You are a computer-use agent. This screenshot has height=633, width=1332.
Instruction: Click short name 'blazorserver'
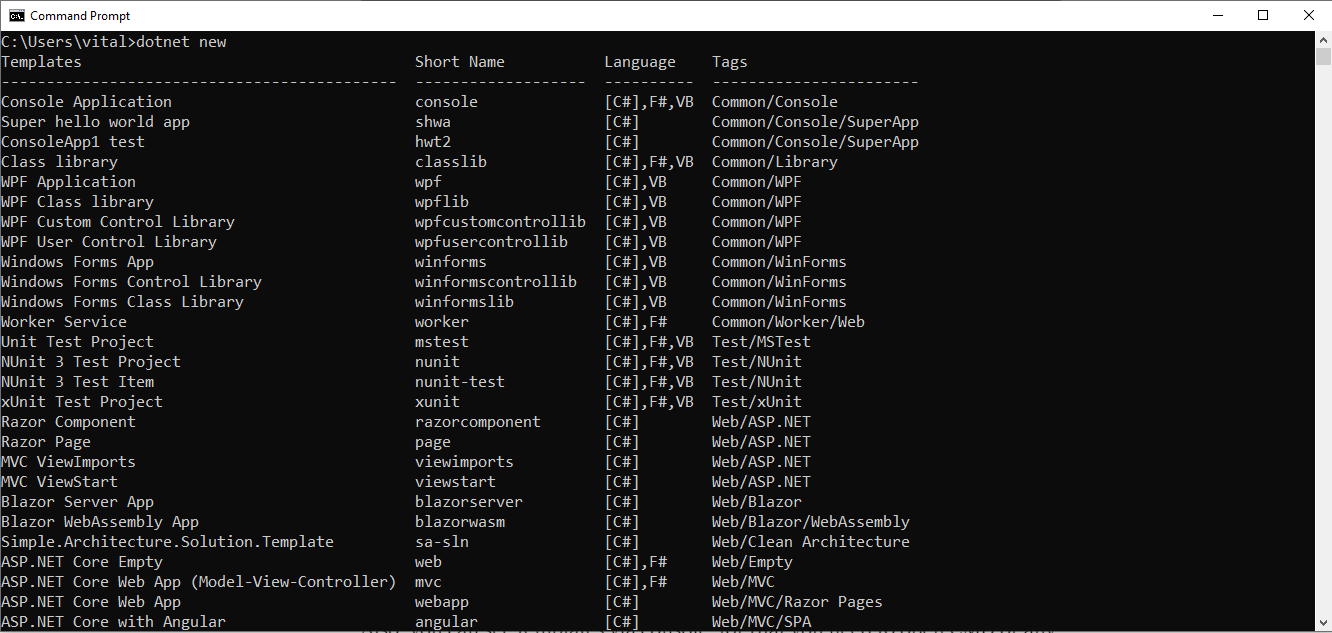tap(469, 502)
